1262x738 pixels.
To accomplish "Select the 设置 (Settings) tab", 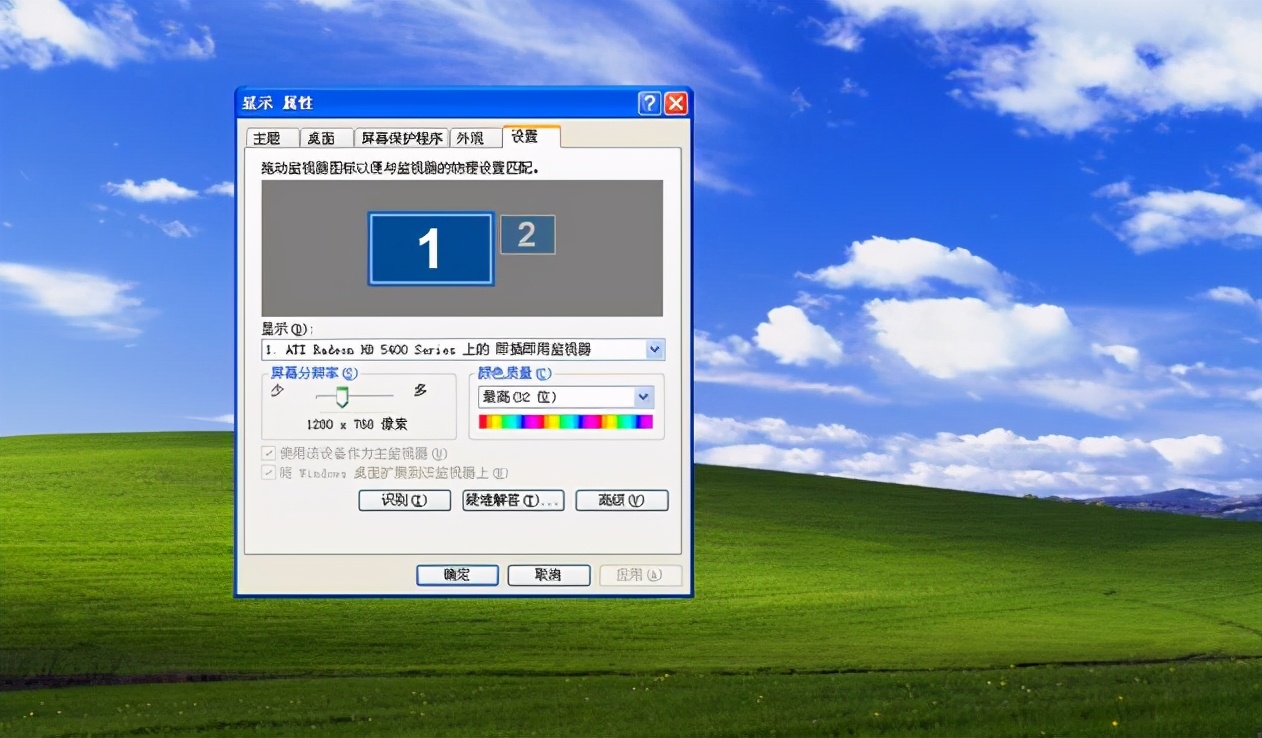I will tap(530, 136).
